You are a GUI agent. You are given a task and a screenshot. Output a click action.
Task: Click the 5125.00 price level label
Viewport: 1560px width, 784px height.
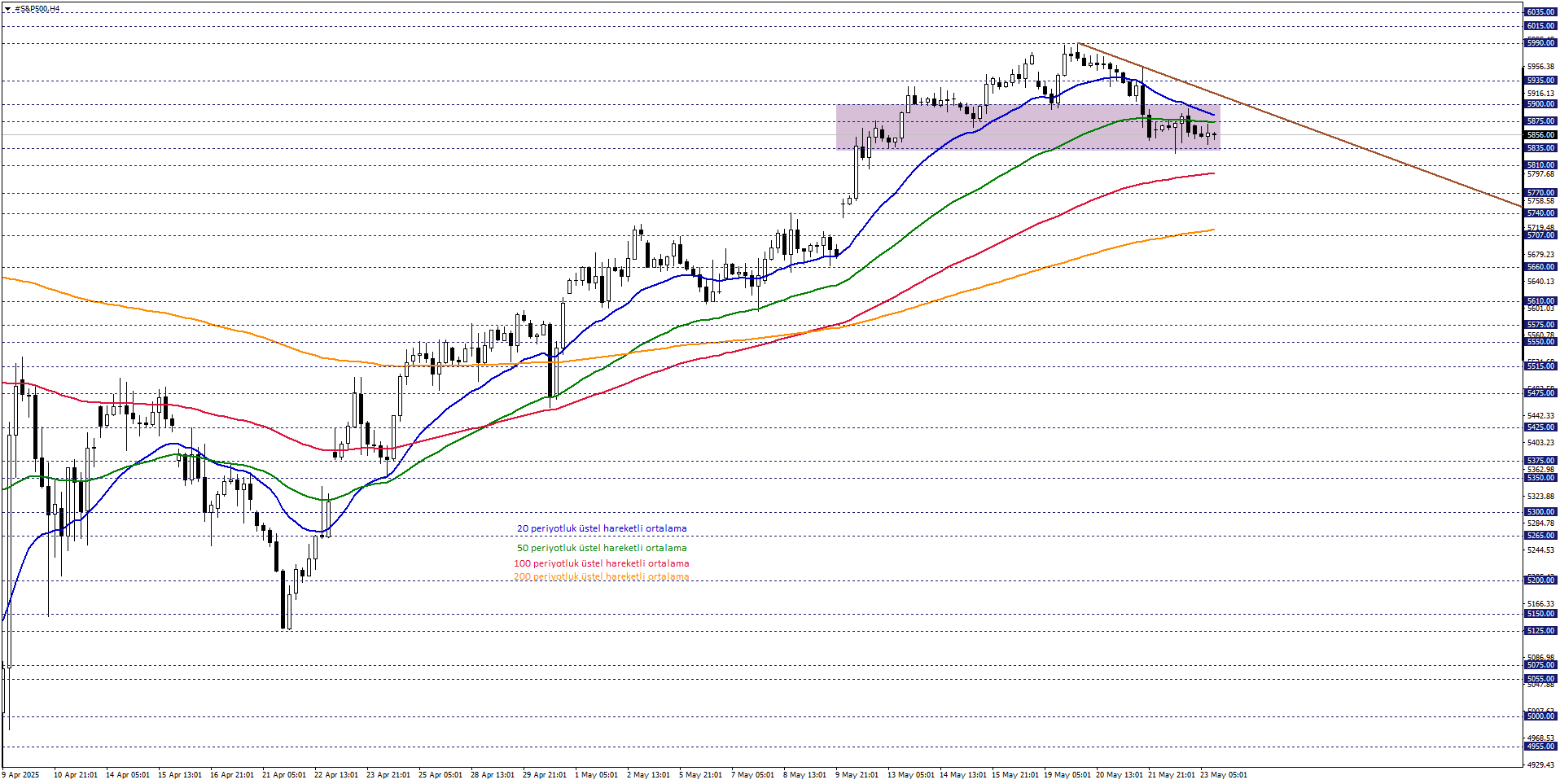coord(1540,631)
